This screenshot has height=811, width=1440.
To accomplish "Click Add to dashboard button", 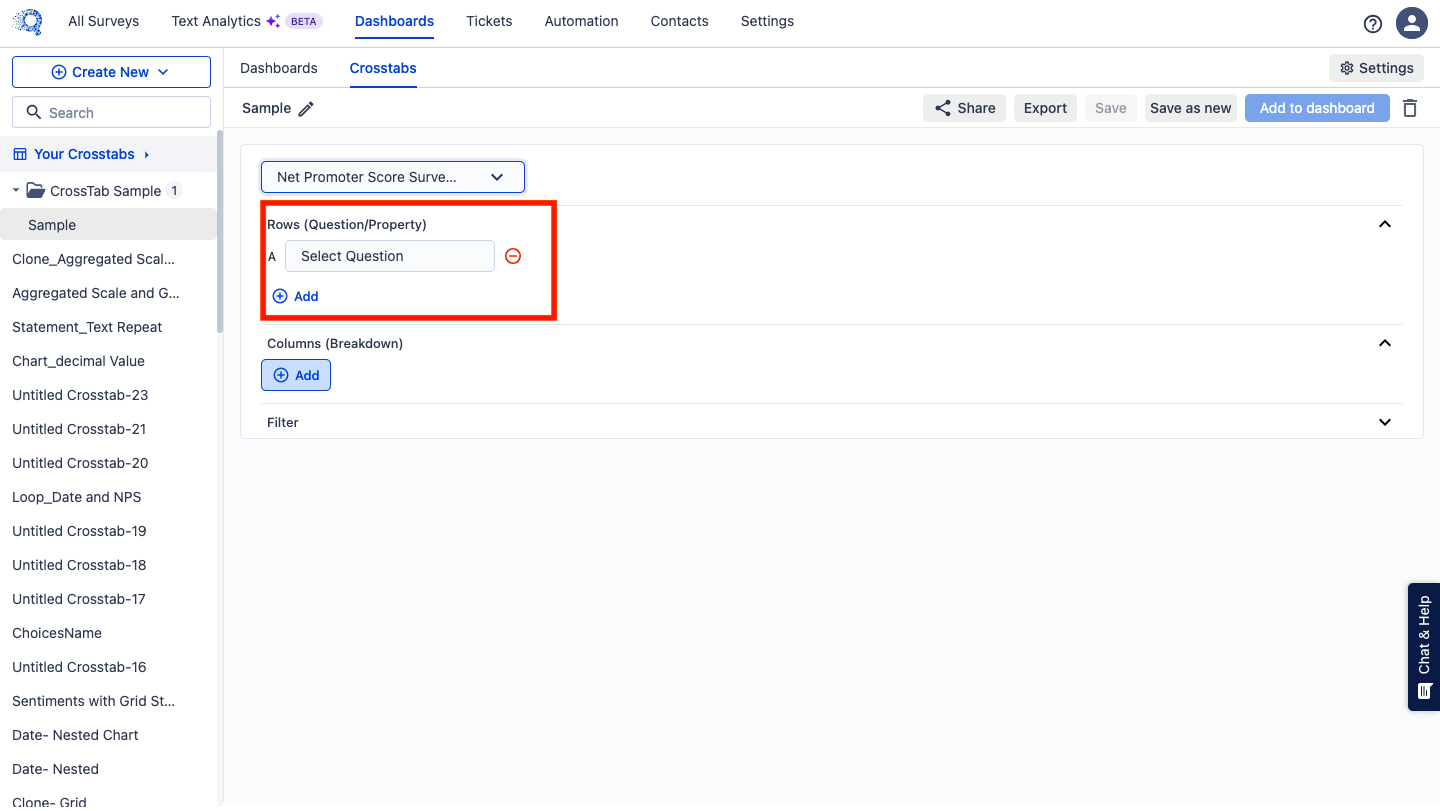I will [1316, 108].
